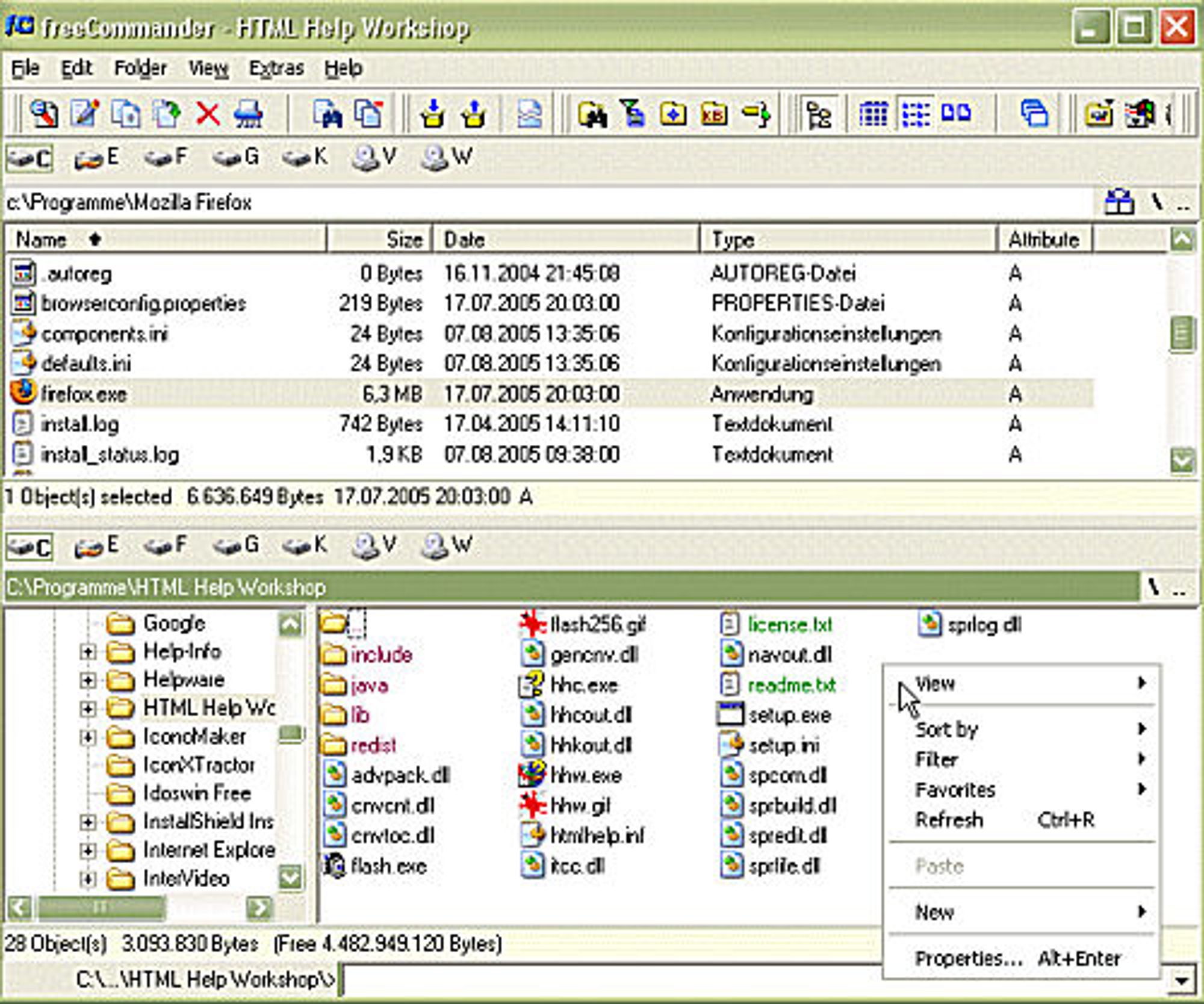Screen dimensions: 1204x1004
Task: Click the compare folders icon beside Search
Action: click(370, 113)
